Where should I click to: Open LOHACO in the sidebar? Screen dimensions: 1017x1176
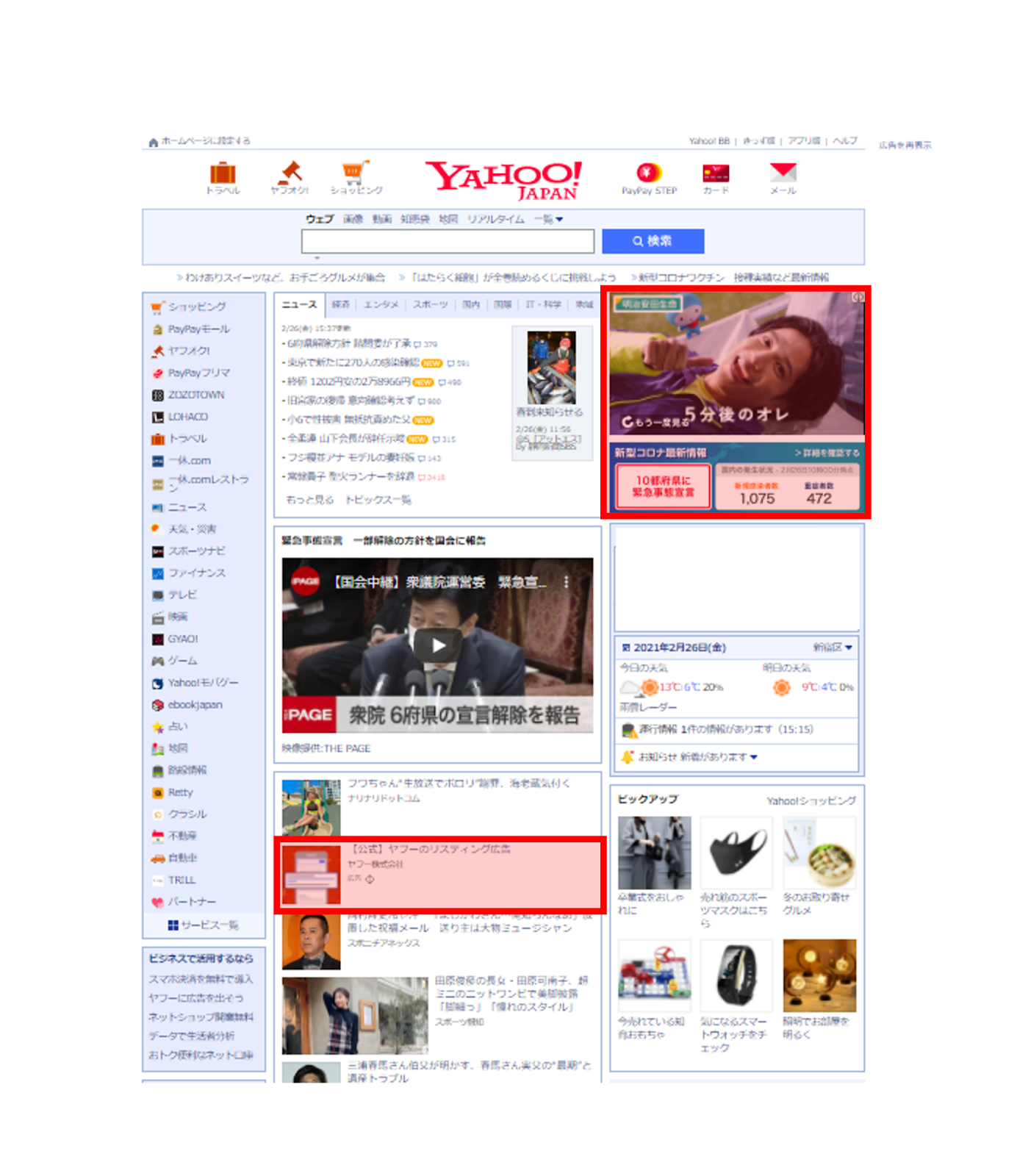click(187, 417)
